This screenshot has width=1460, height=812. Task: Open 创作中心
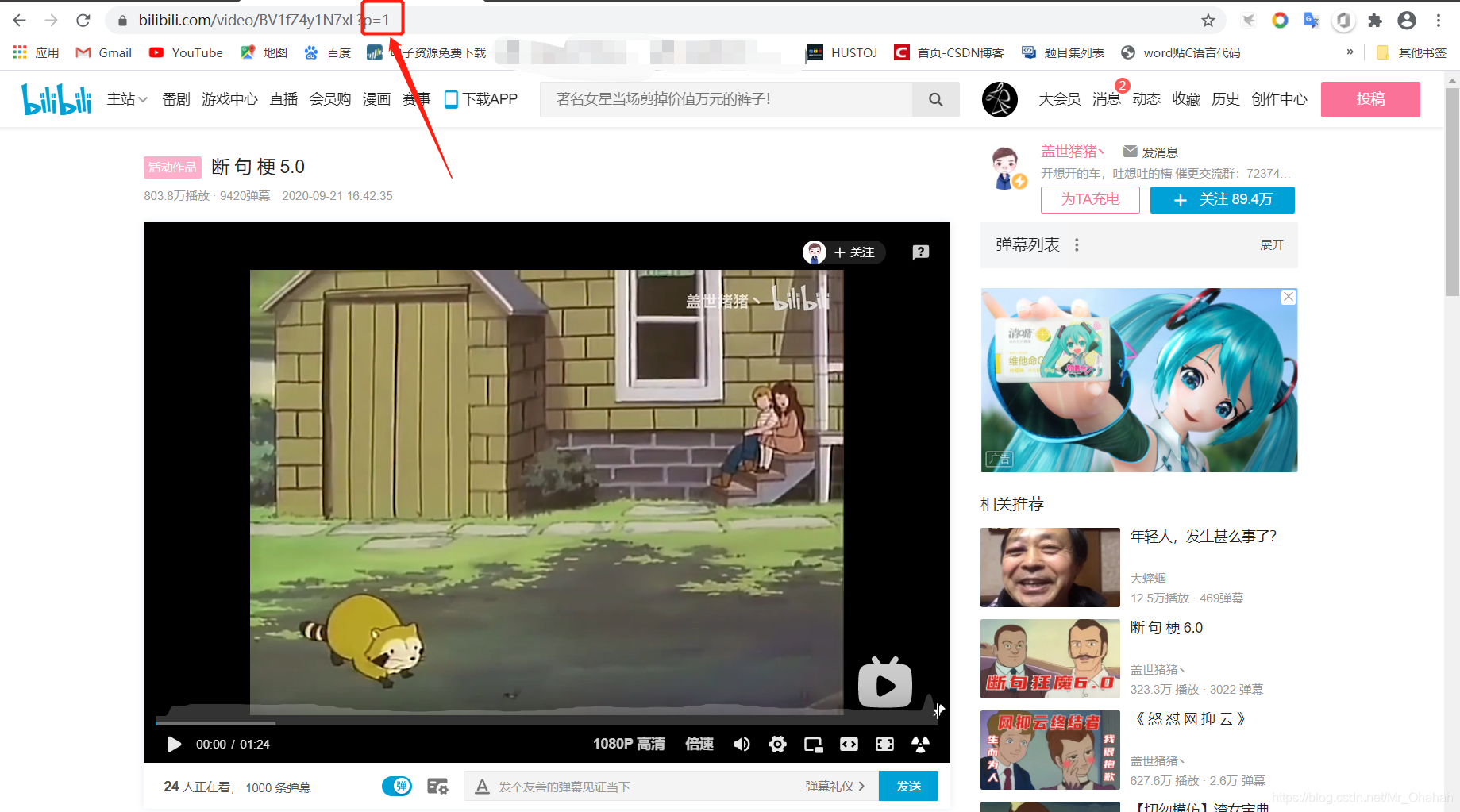(x=1279, y=99)
